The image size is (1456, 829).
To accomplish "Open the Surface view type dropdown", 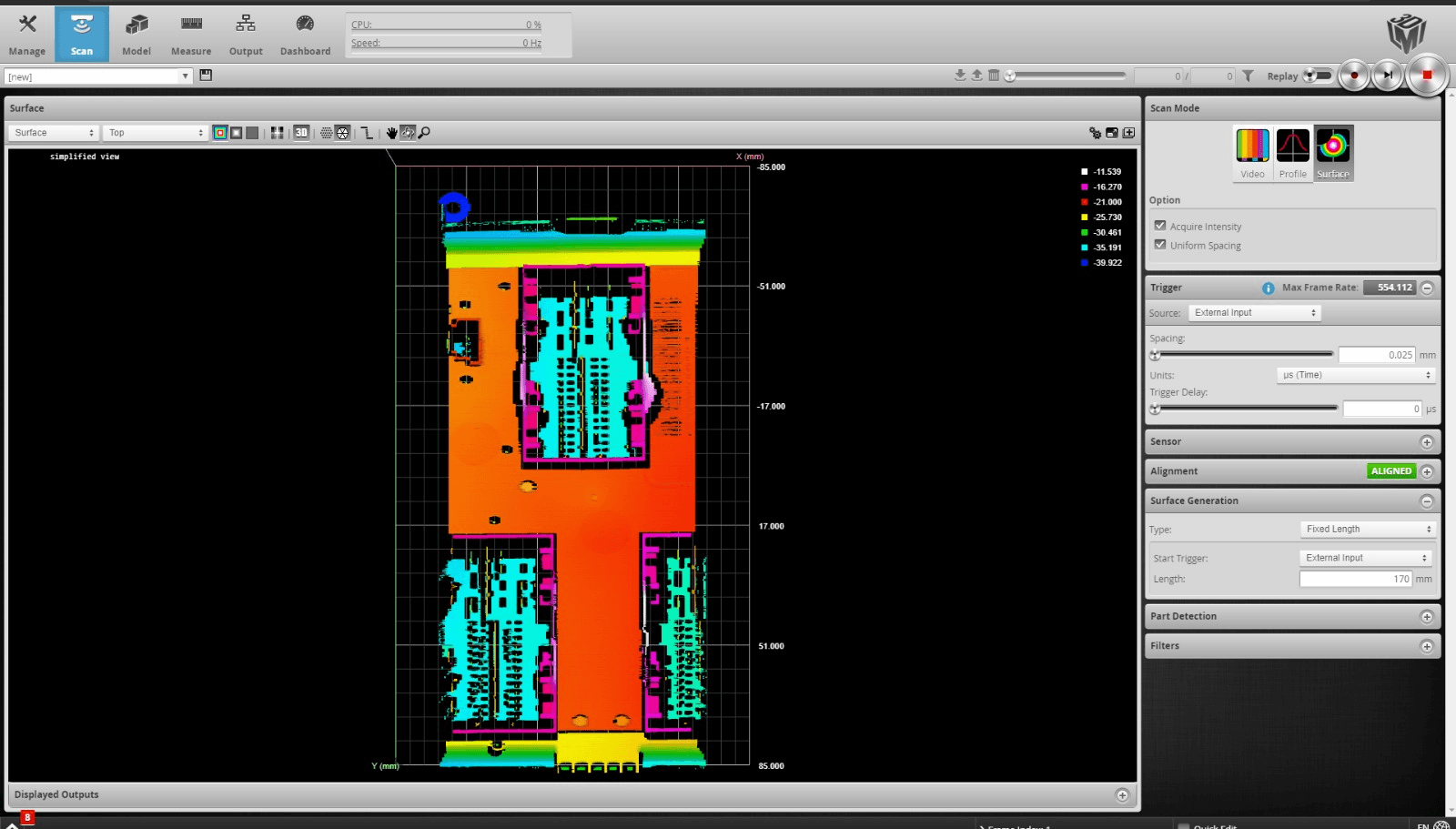I will point(54,133).
